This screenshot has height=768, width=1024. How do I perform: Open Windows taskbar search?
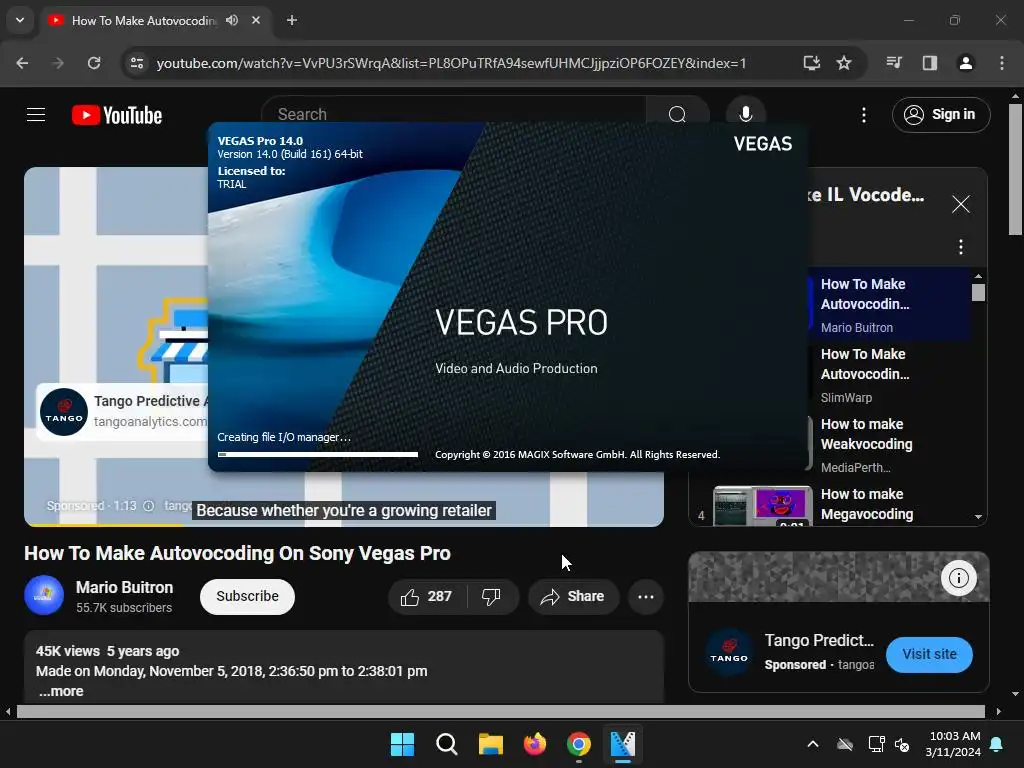point(447,744)
